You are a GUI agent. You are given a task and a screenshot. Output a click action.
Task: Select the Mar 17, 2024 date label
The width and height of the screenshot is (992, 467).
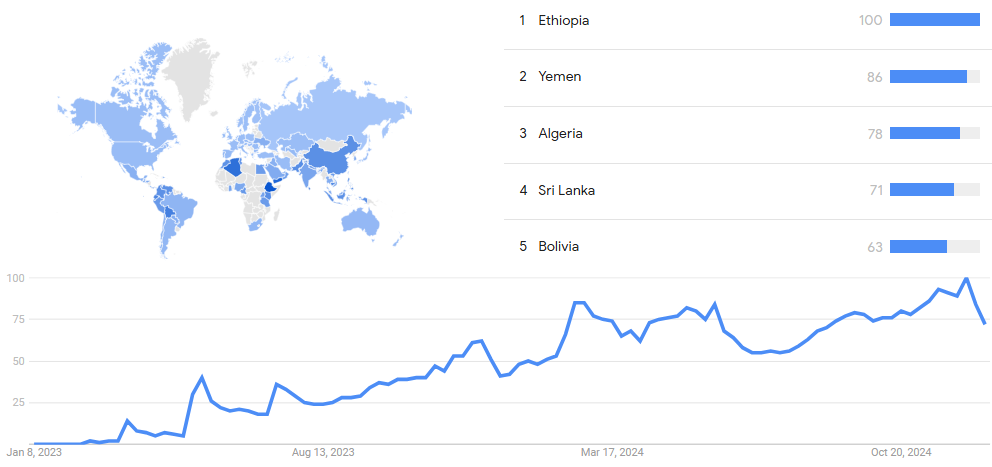coord(611,453)
